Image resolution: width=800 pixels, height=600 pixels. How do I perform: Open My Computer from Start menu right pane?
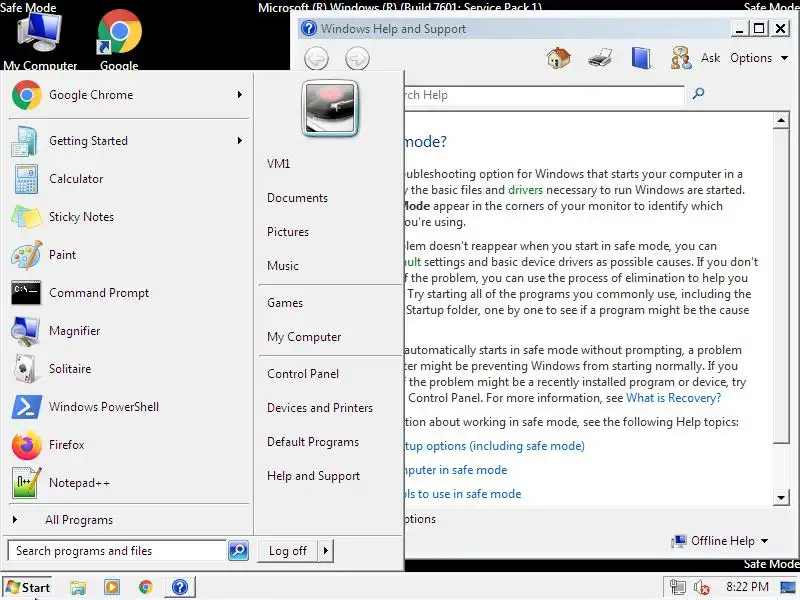304,337
